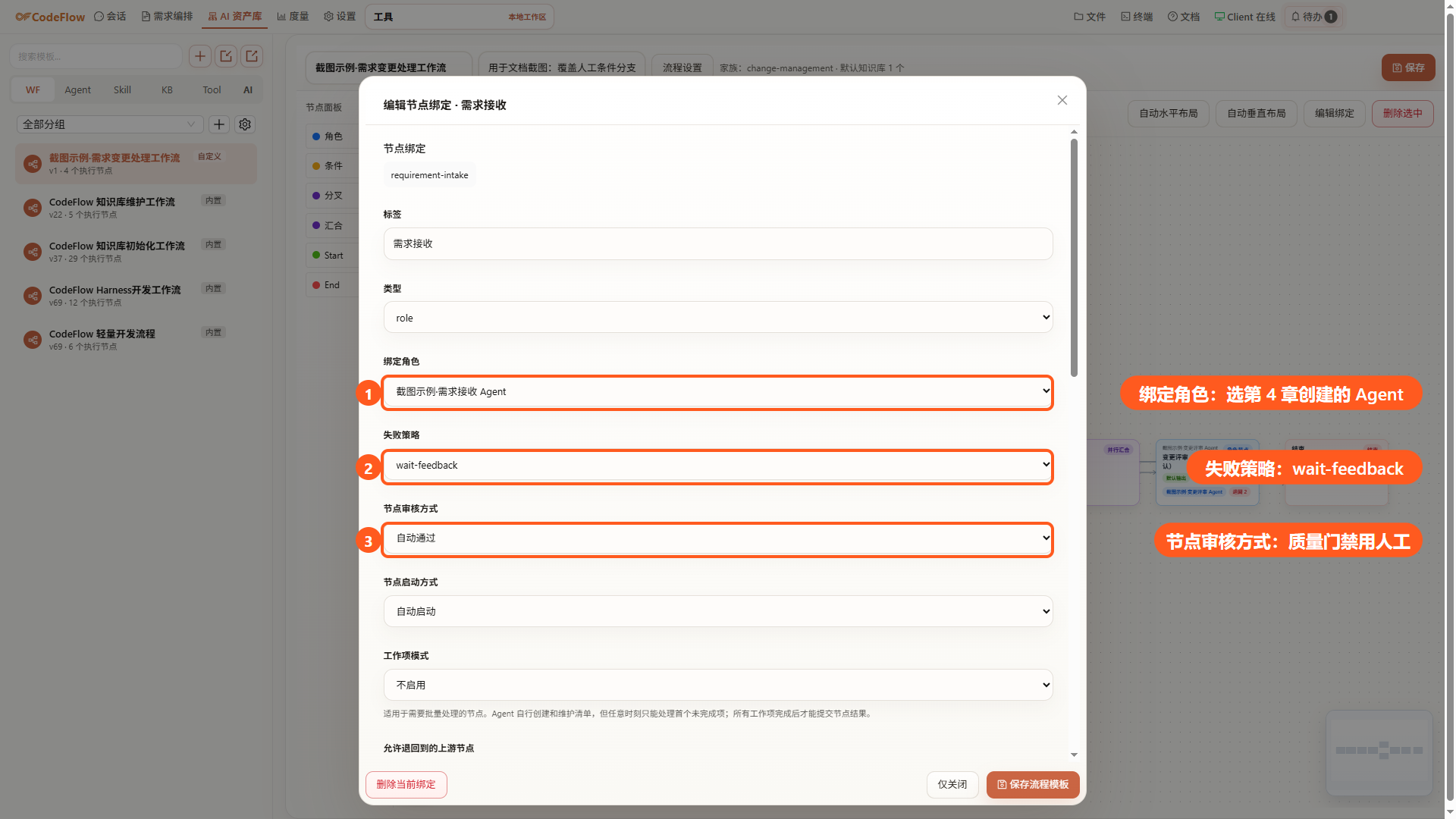Close the 编辑节点绑定 dialog with the X
1456x819 pixels.
1062,100
